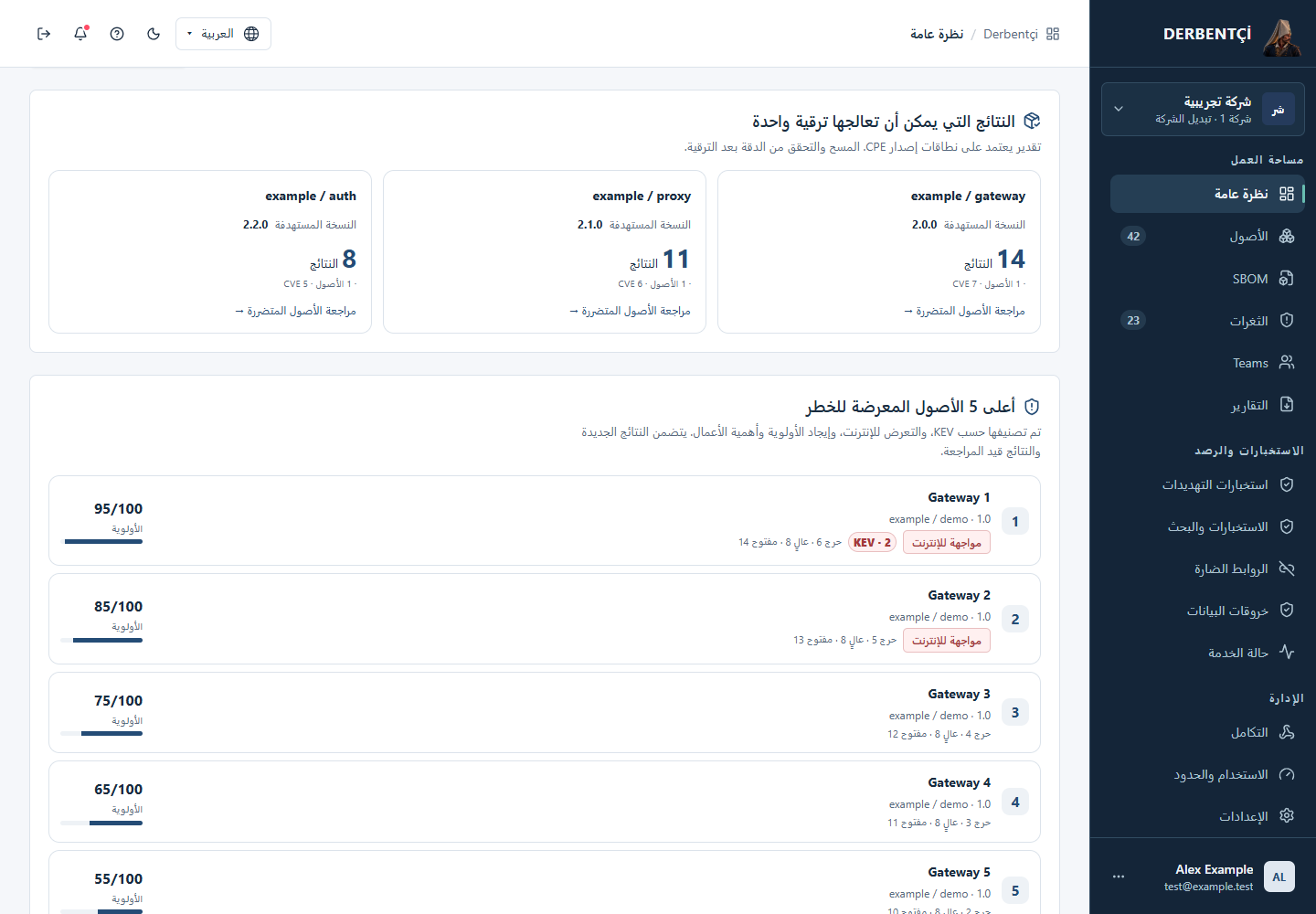Toggle dark mode moon icon
This screenshot has height=914, width=1316.
[x=154, y=34]
